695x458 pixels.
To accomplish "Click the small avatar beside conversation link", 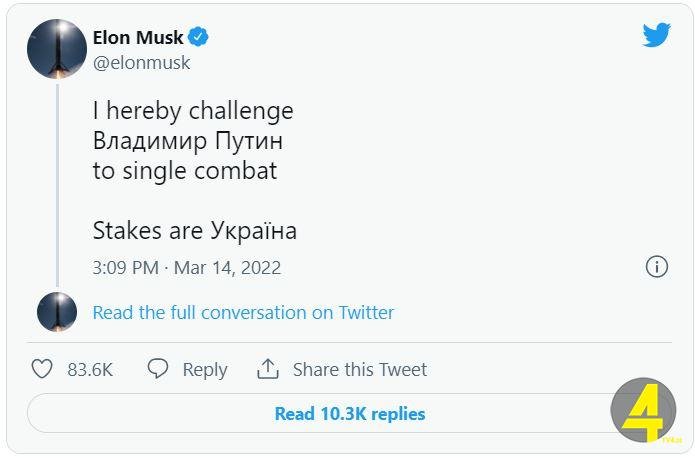I will [x=57, y=312].
